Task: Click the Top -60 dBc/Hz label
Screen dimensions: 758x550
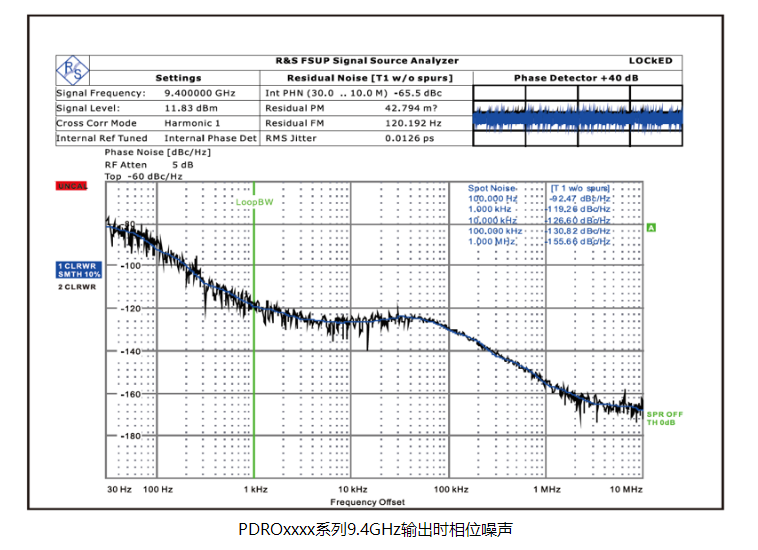Action: pyautogui.click(x=144, y=176)
